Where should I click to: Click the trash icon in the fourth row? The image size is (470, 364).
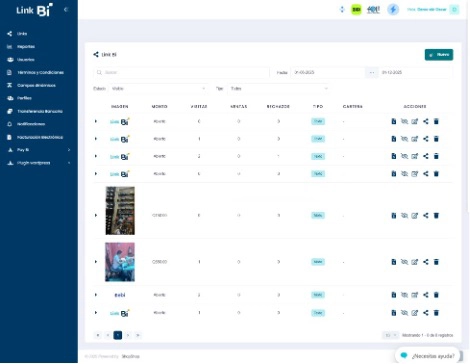tap(436, 174)
